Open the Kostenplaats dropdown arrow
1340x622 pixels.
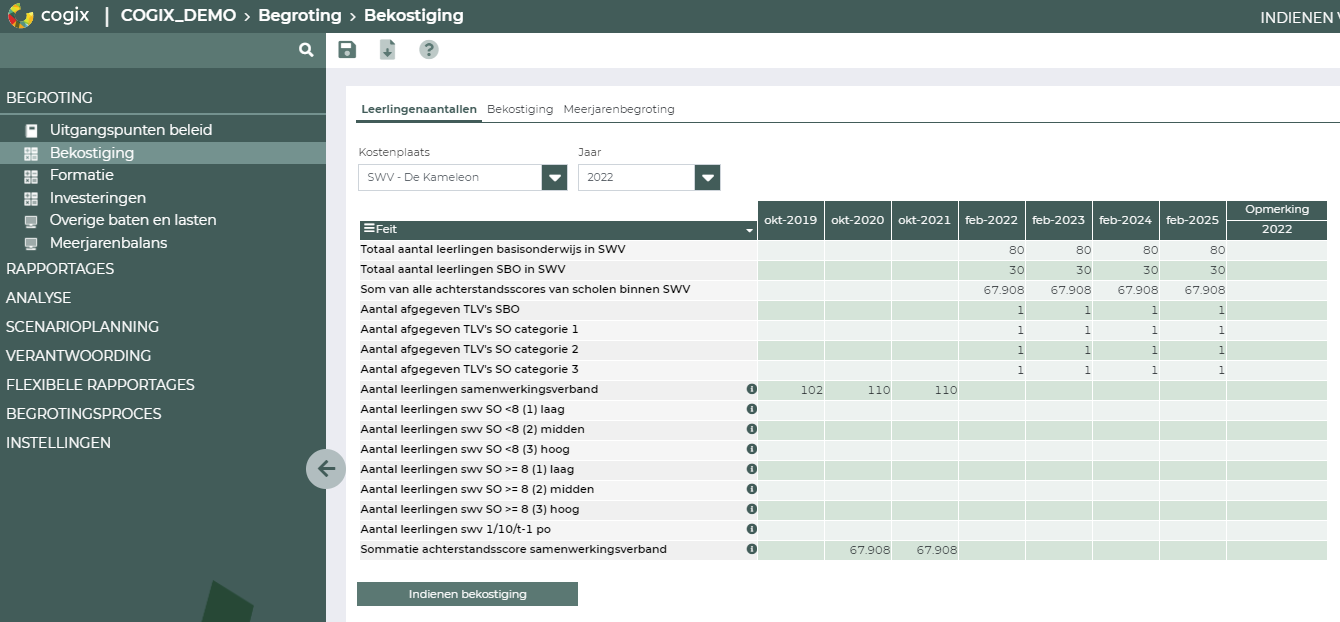point(555,177)
